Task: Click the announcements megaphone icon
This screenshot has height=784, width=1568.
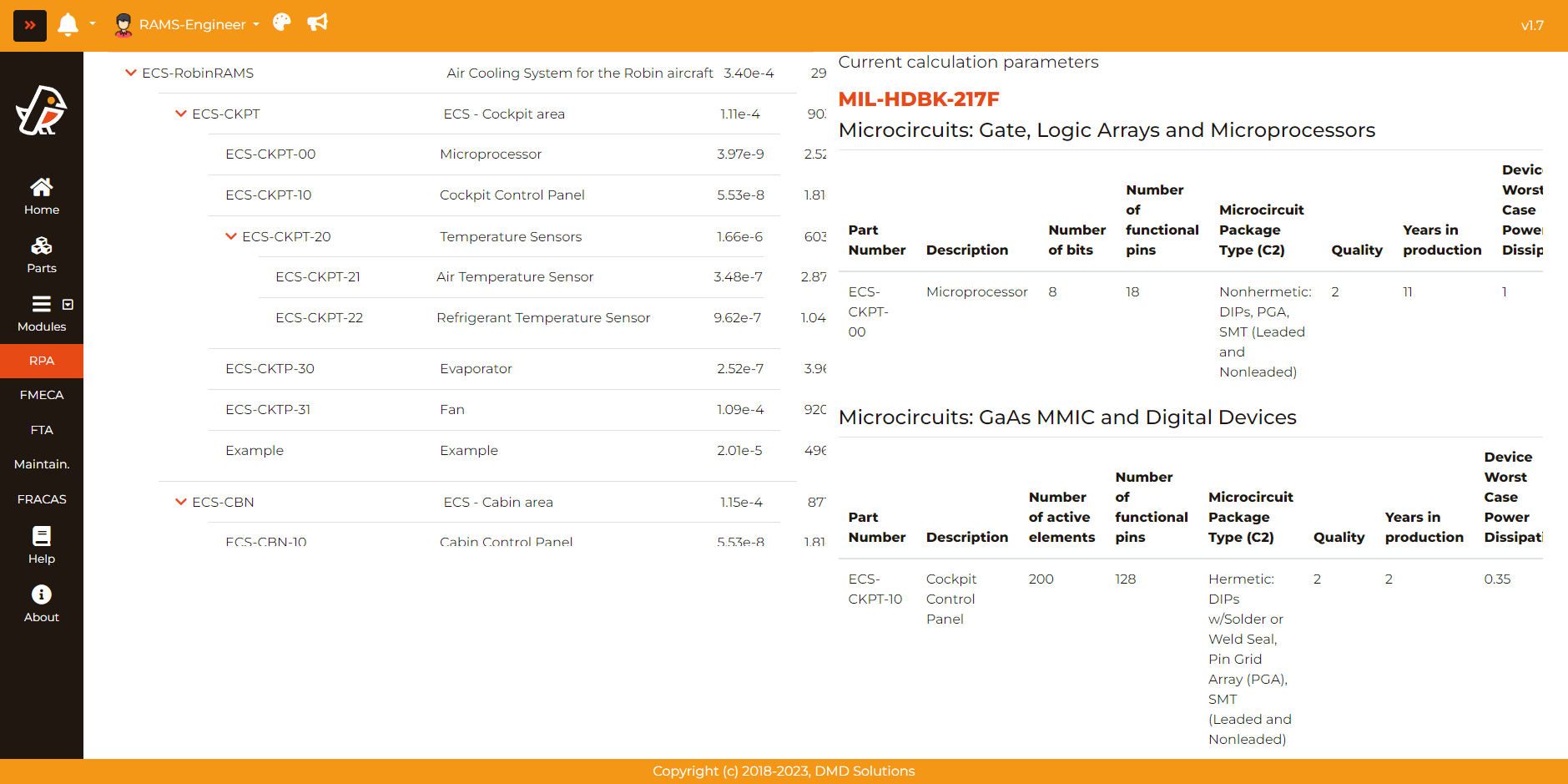Action: pos(317,23)
